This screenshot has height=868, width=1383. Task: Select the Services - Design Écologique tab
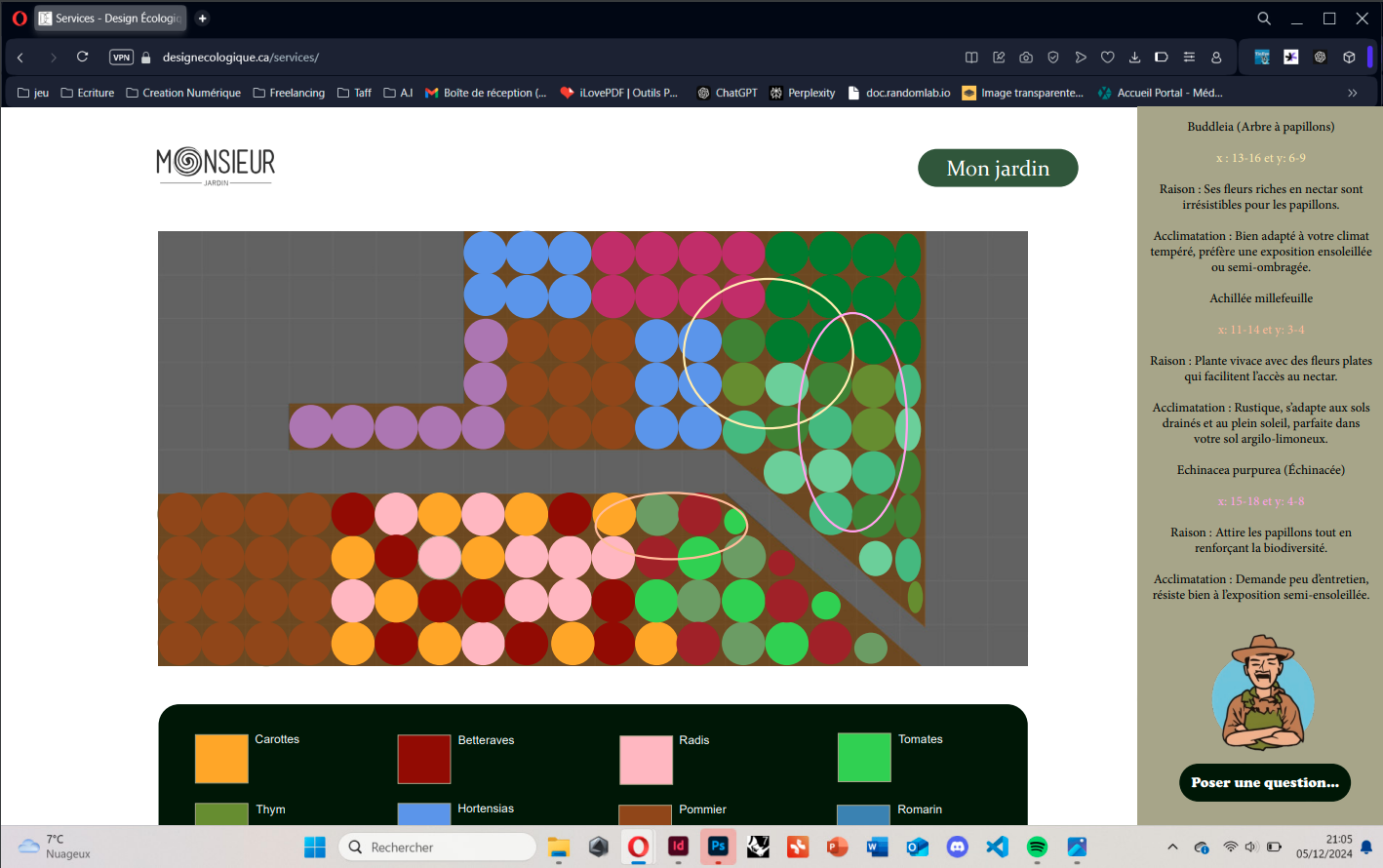110,19
